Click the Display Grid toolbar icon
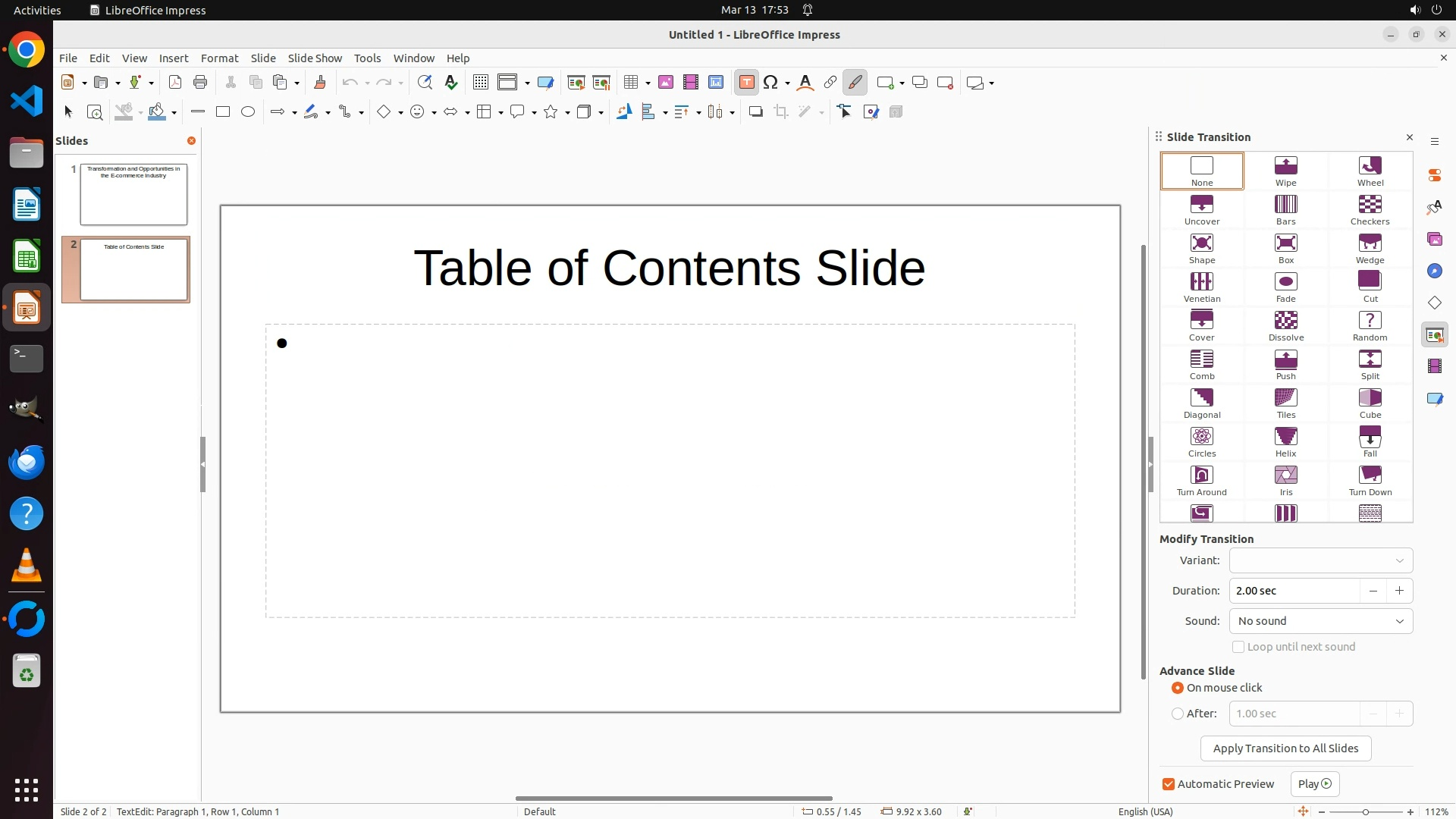The image size is (1456, 819). point(480,83)
